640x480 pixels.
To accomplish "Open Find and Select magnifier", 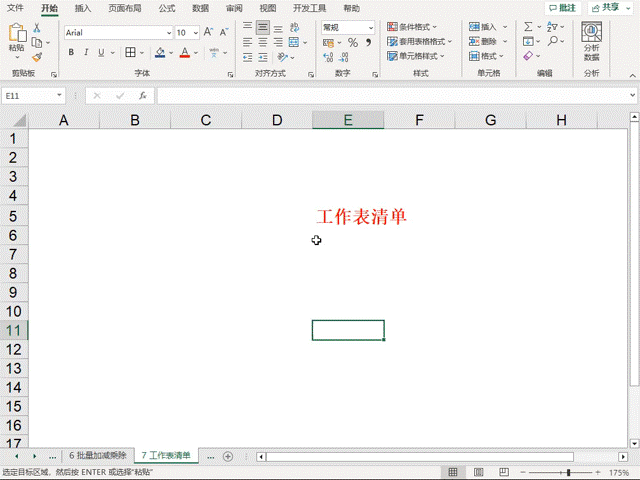I will 553,41.
